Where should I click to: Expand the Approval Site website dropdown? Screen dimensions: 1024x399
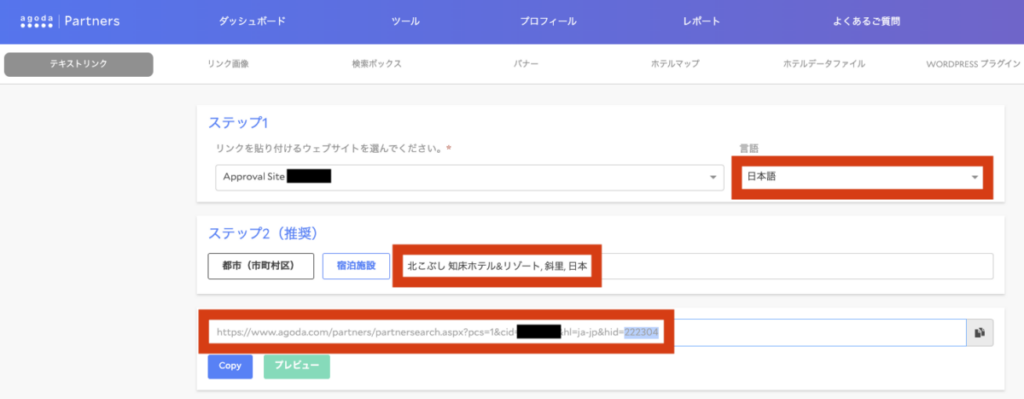pos(470,177)
